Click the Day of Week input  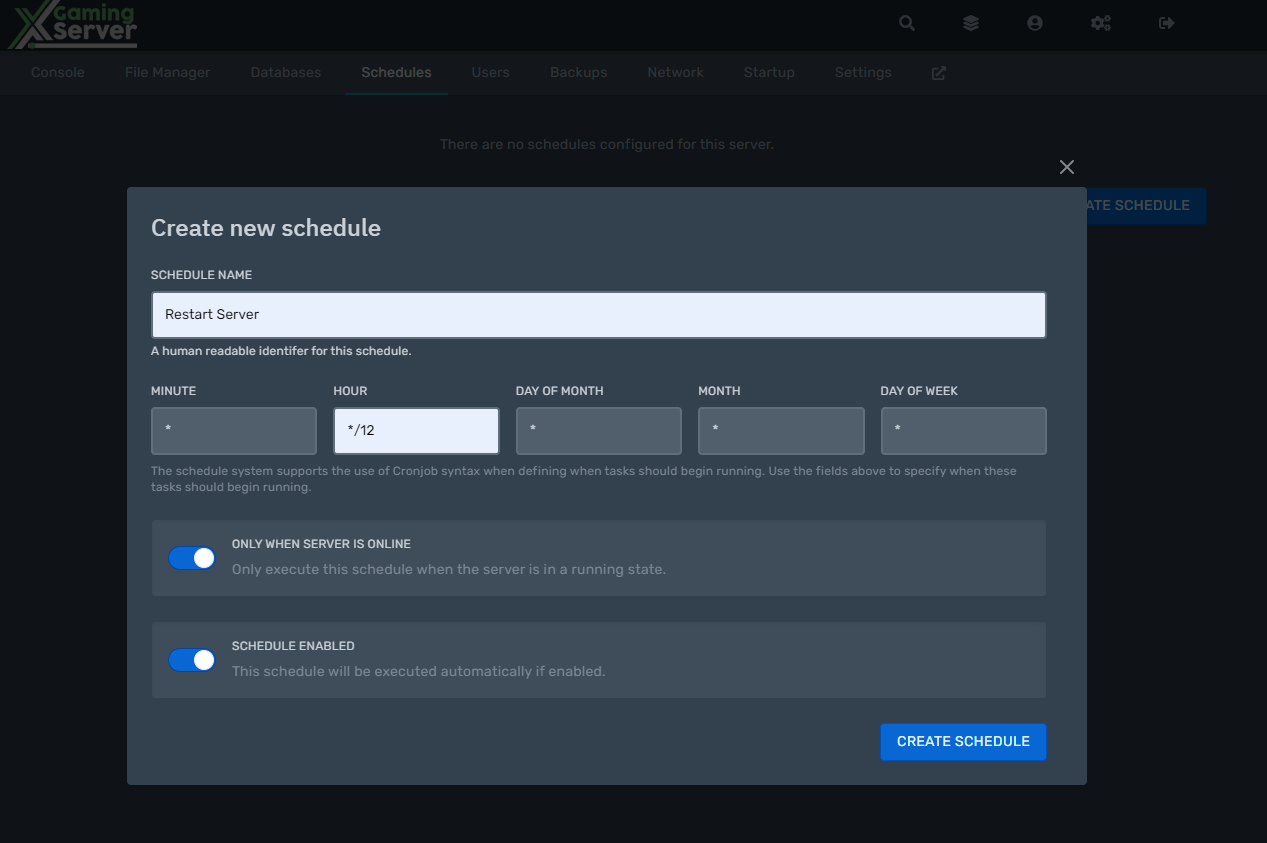coord(963,431)
